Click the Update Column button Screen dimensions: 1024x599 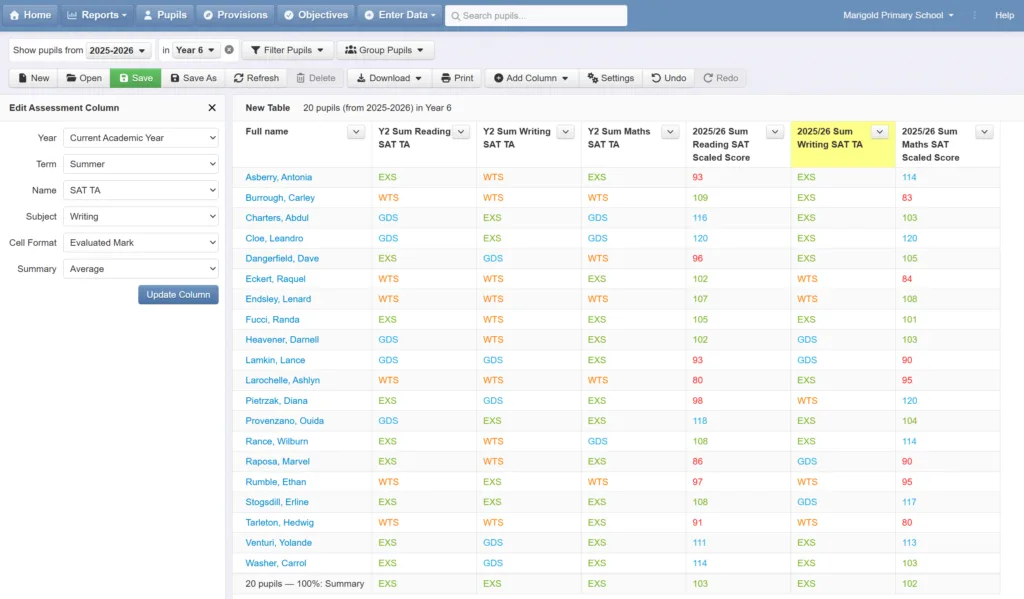tap(178, 295)
